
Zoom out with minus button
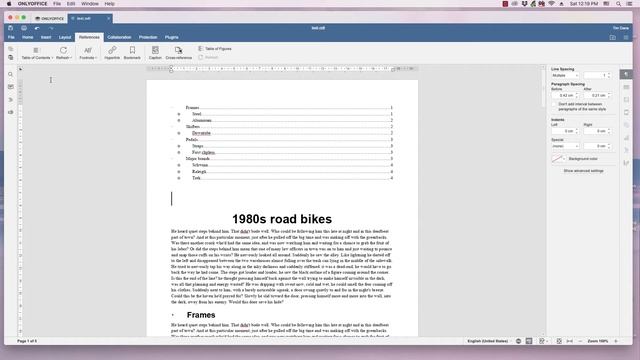(x=580, y=341)
